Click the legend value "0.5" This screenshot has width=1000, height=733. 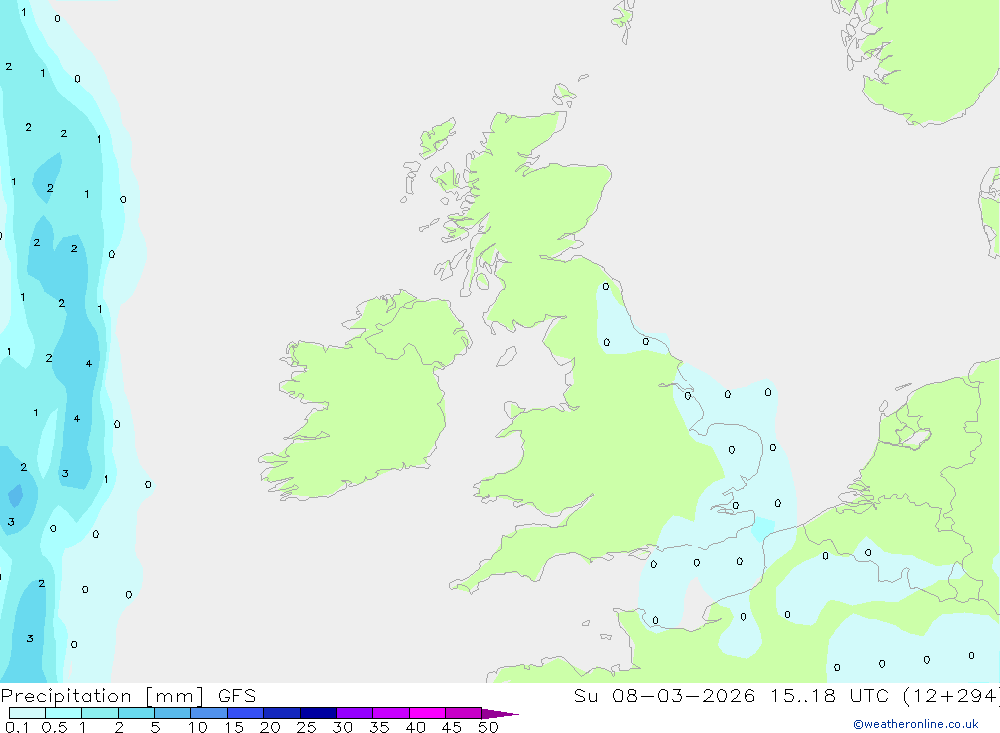click(54, 727)
